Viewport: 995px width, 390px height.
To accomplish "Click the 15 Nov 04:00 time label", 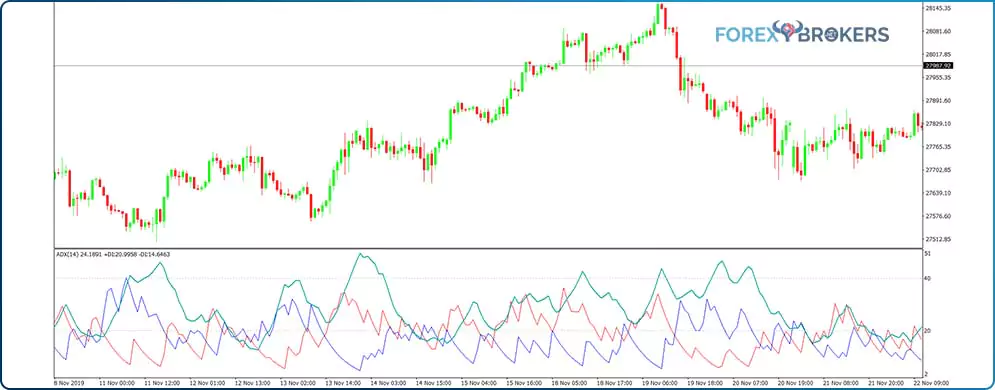I will click(x=478, y=383).
